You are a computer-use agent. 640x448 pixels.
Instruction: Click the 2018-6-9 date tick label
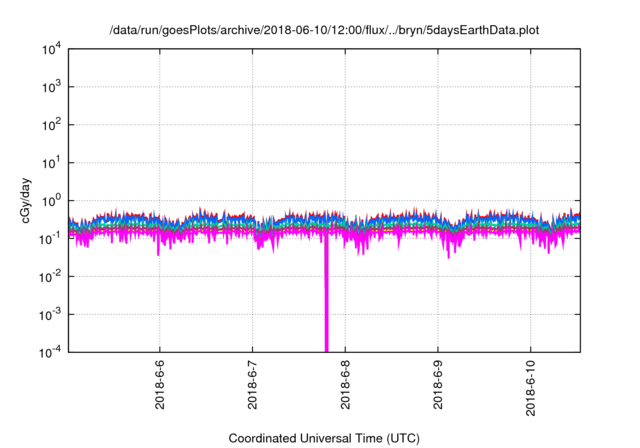click(x=438, y=384)
